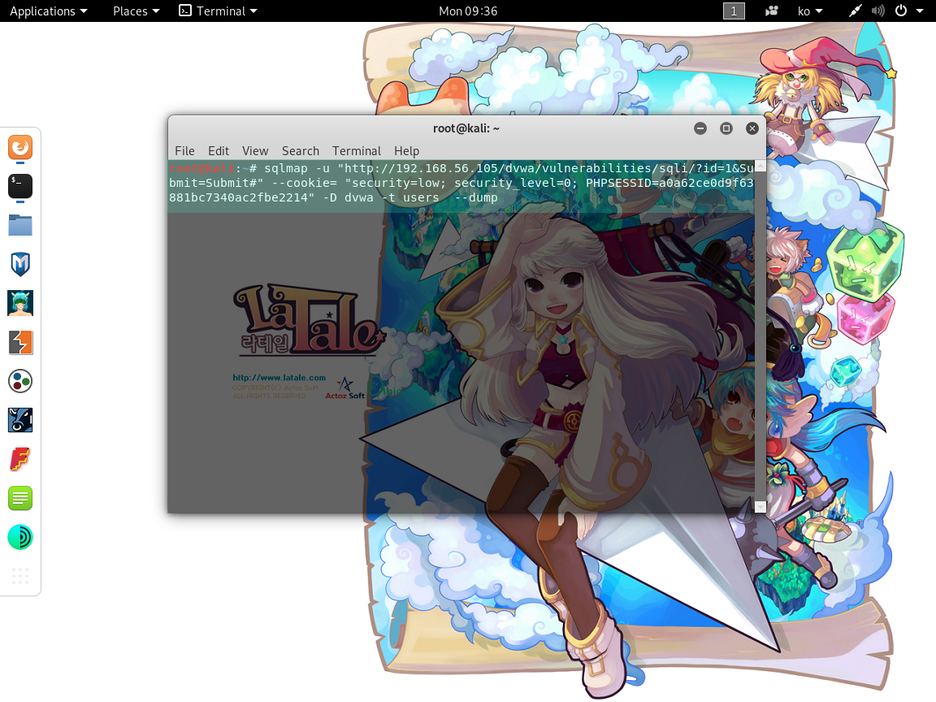The image size is (936, 702).
Task: Launch the teal spiral dock app
Action: (20, 537)
